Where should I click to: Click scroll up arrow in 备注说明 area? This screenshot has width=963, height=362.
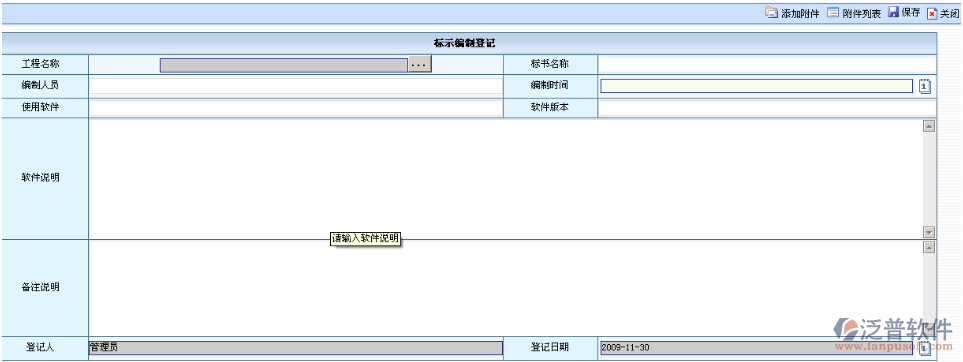click(929, 247)
